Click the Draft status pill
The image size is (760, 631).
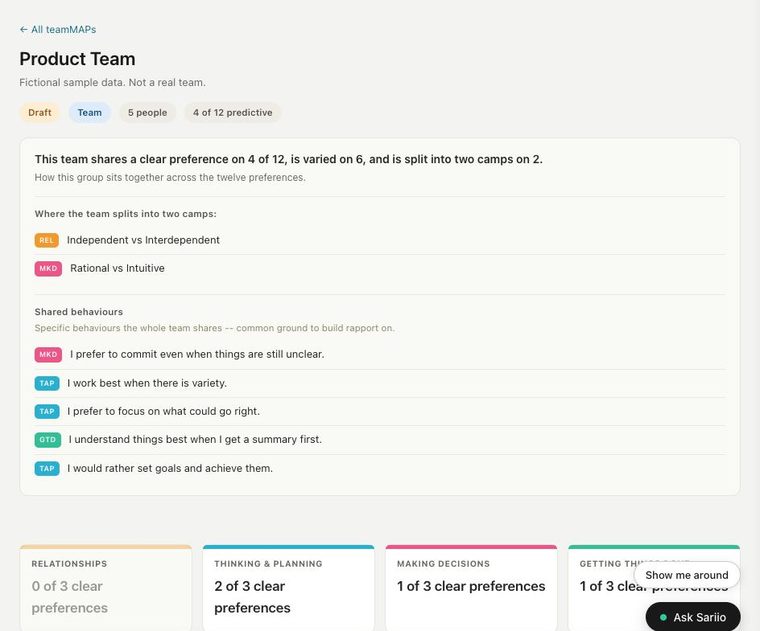[40, 112]
